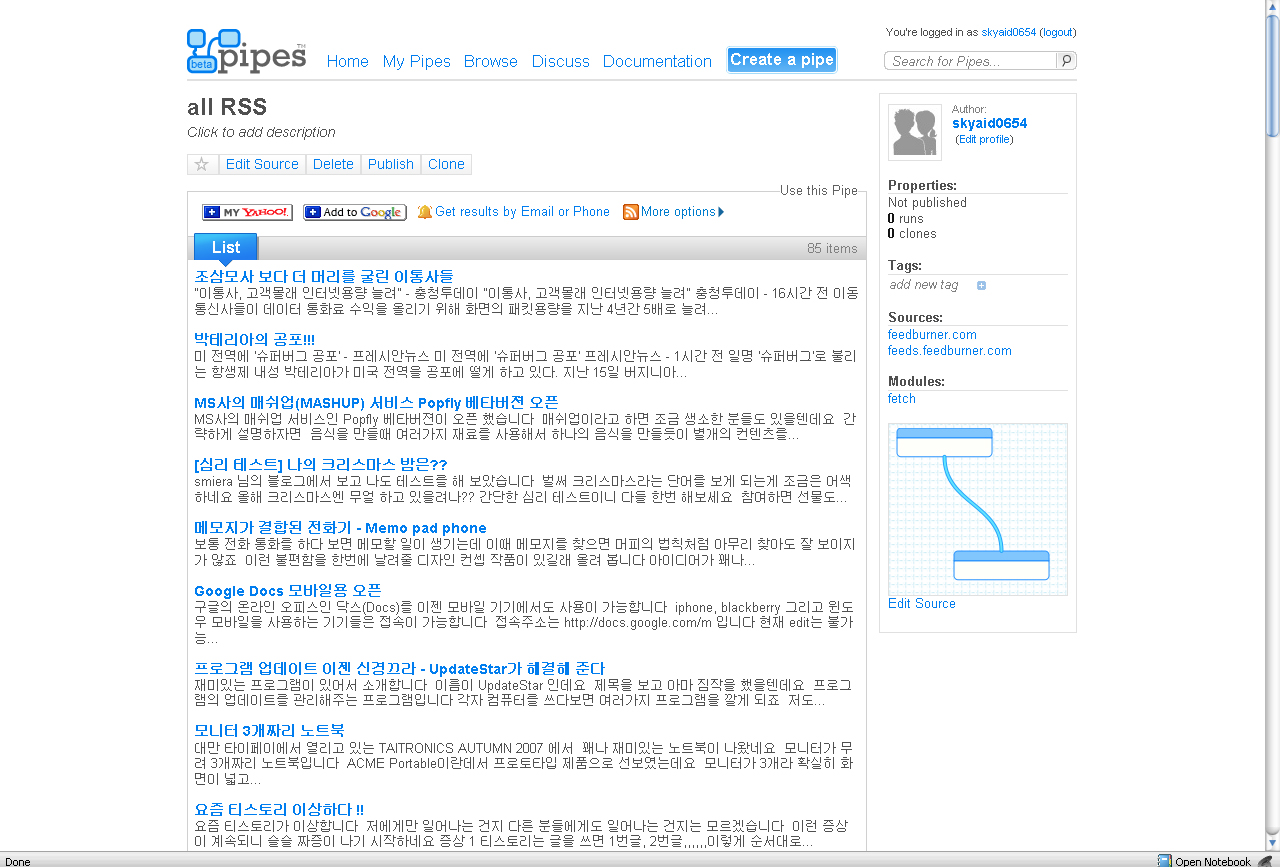Open the first article about 이통사들
Viewport: 1280px width, 867px height.
tap(324, 276)
